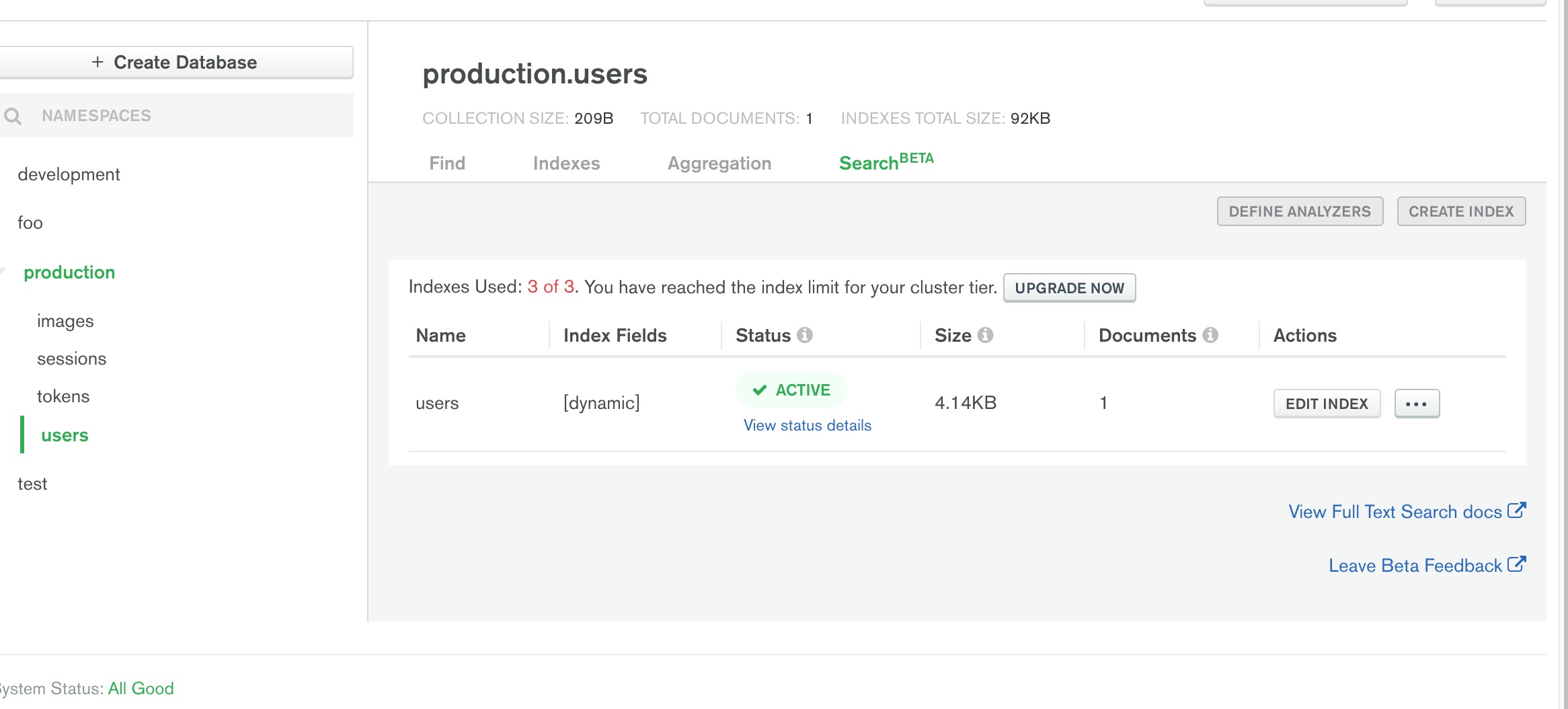Image resolution: width=1568 pixels, height=709 pixels.
Task: Open the three-dot actions menu for users index
Action: 1416,404
